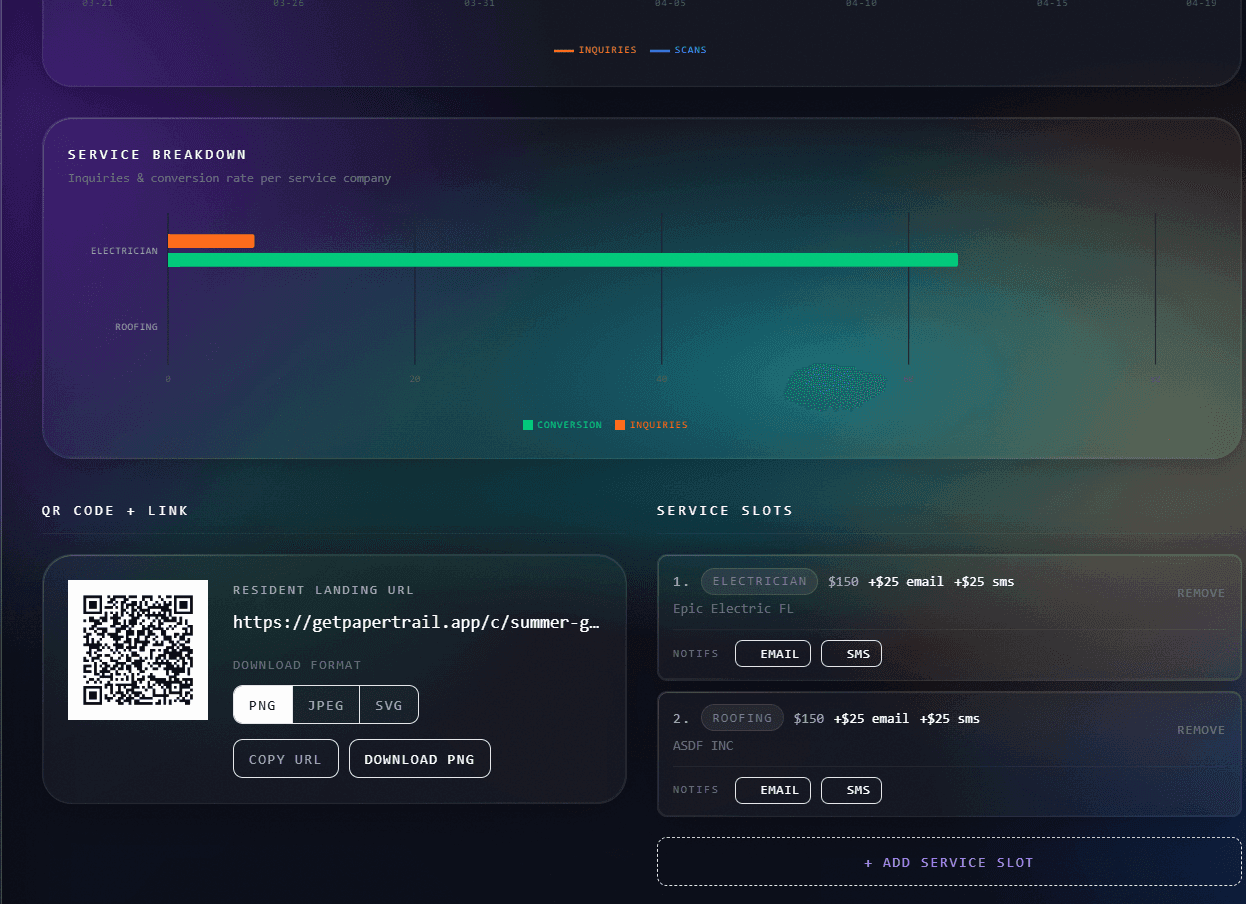The height and width of the screenshot is (904, 1246).
Task: Click the Copy URL button
Action: 286,759
